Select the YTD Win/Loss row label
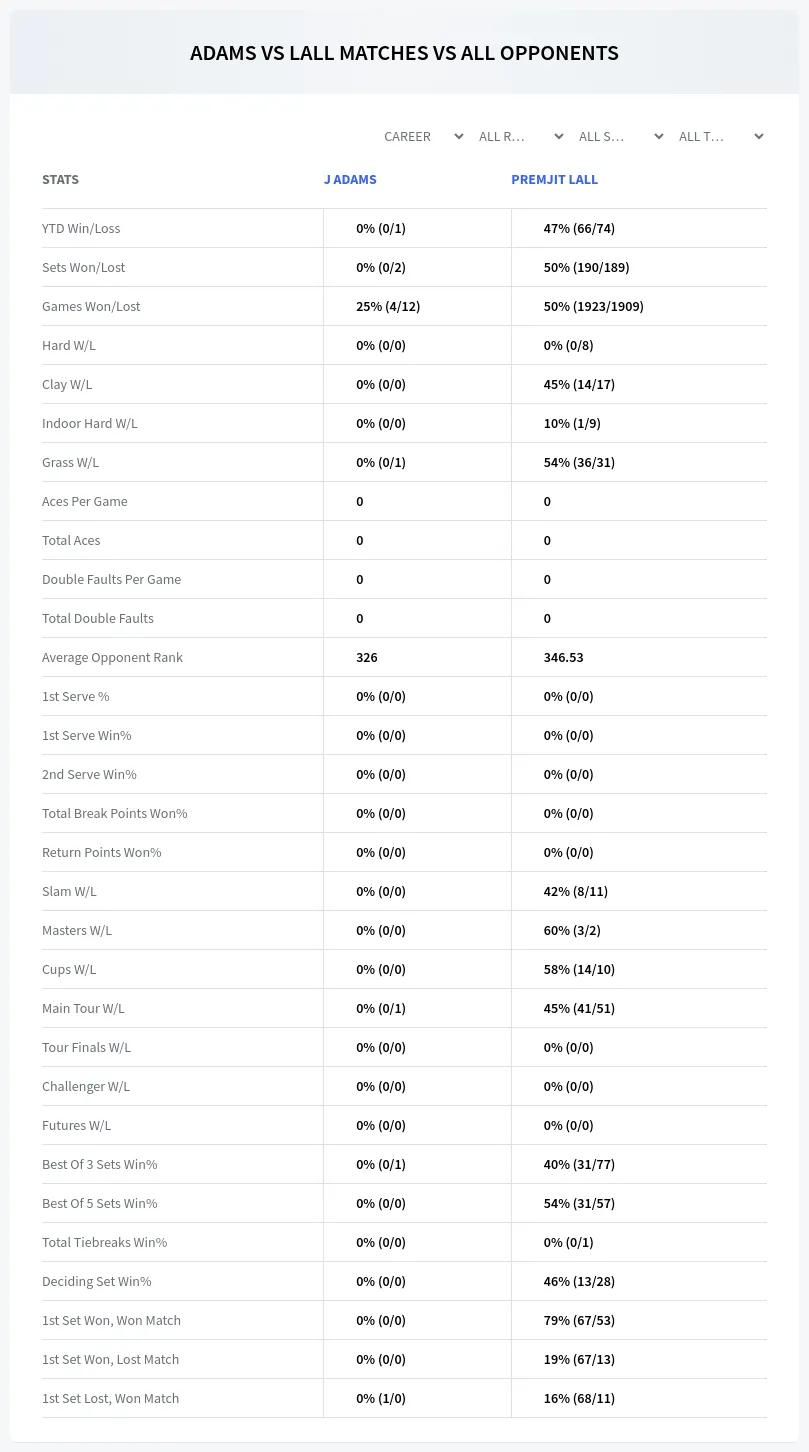809x1452 pixels. pyautogui.click(x=81, y=228)
